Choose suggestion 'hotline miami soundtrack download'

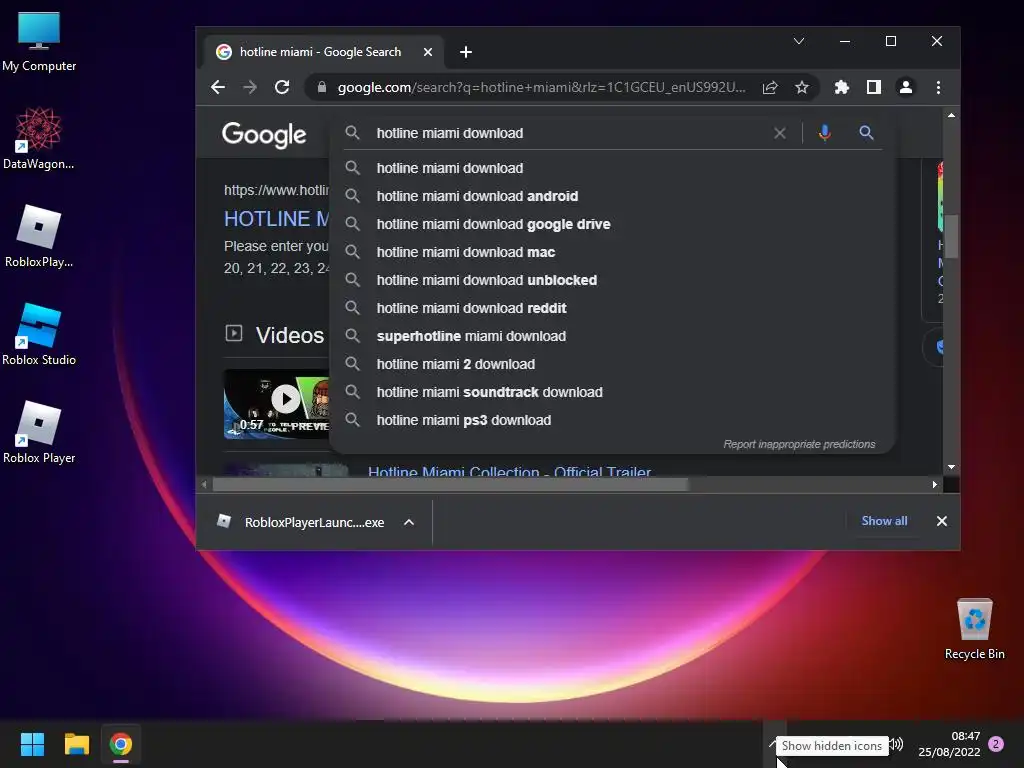(611, 392)
